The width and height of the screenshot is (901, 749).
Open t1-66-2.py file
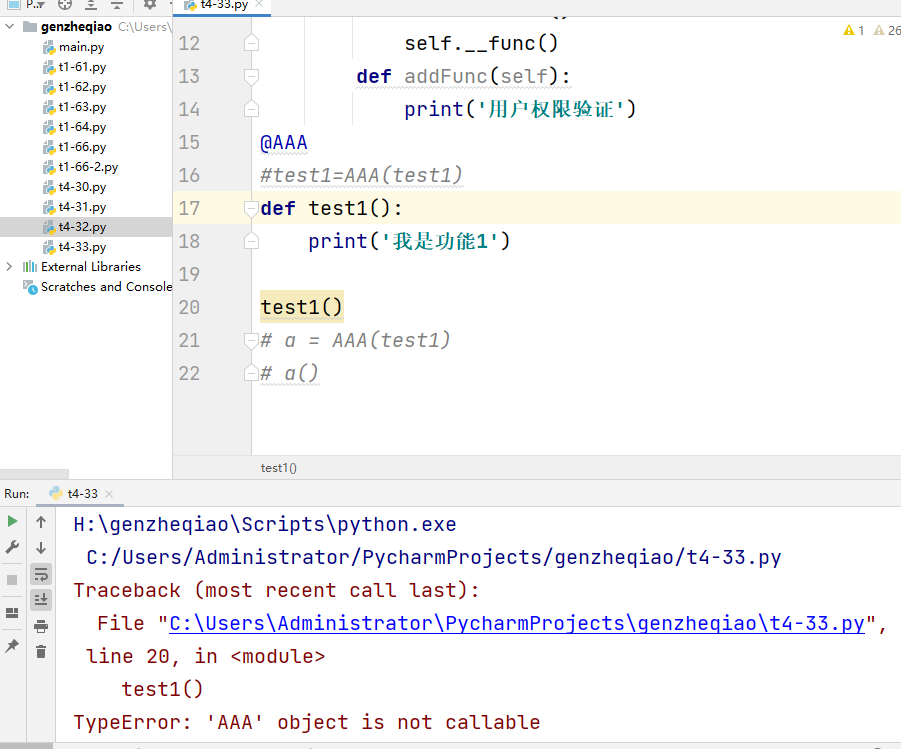pyautogui.click(x=88, y=167)
